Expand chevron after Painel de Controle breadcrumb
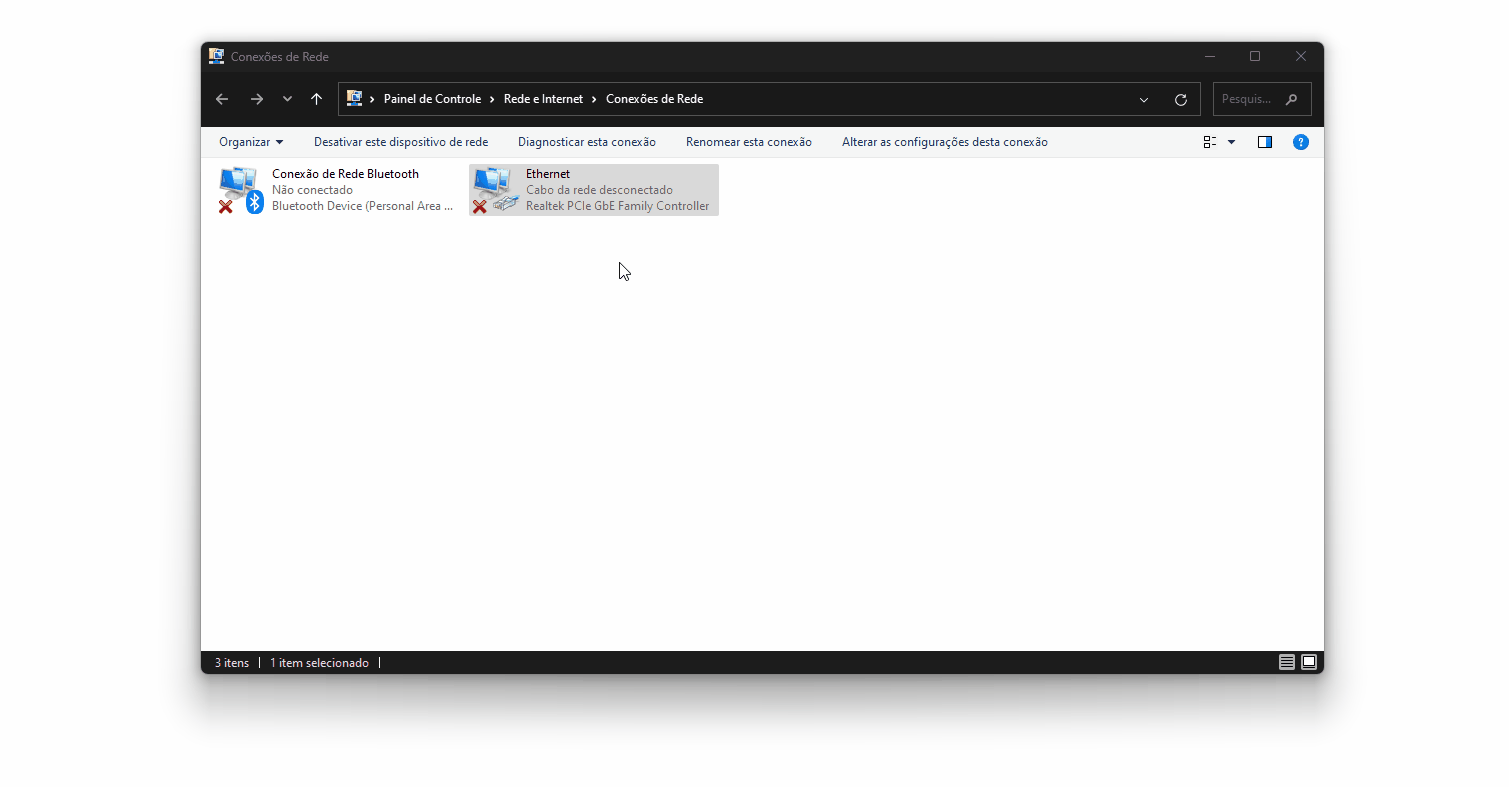 click(x=493, y=99)
